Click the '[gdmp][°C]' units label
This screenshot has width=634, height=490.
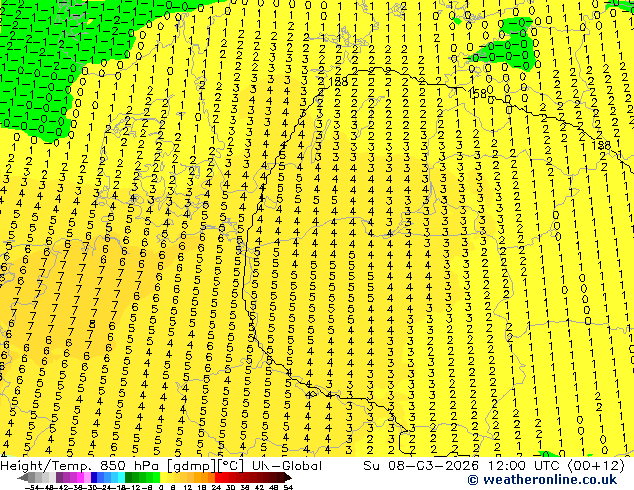(206, 466)
